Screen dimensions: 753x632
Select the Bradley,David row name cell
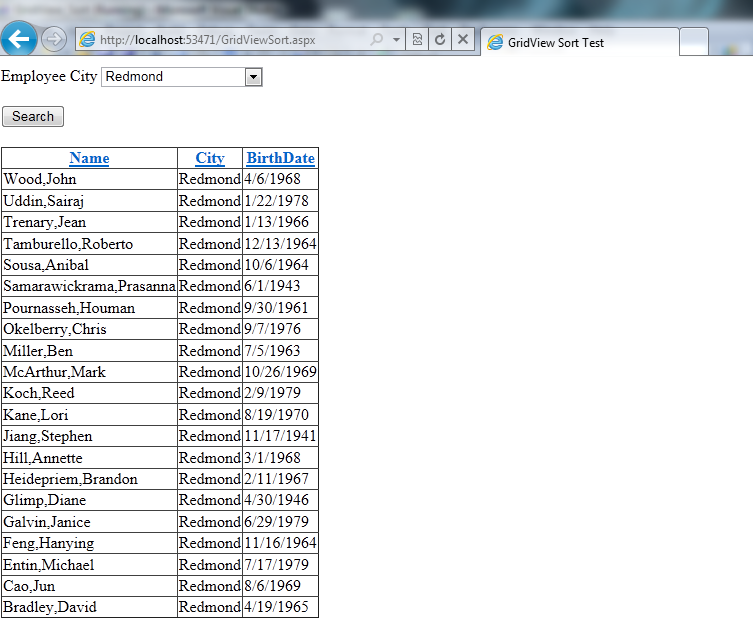click(x=50, y=607)
